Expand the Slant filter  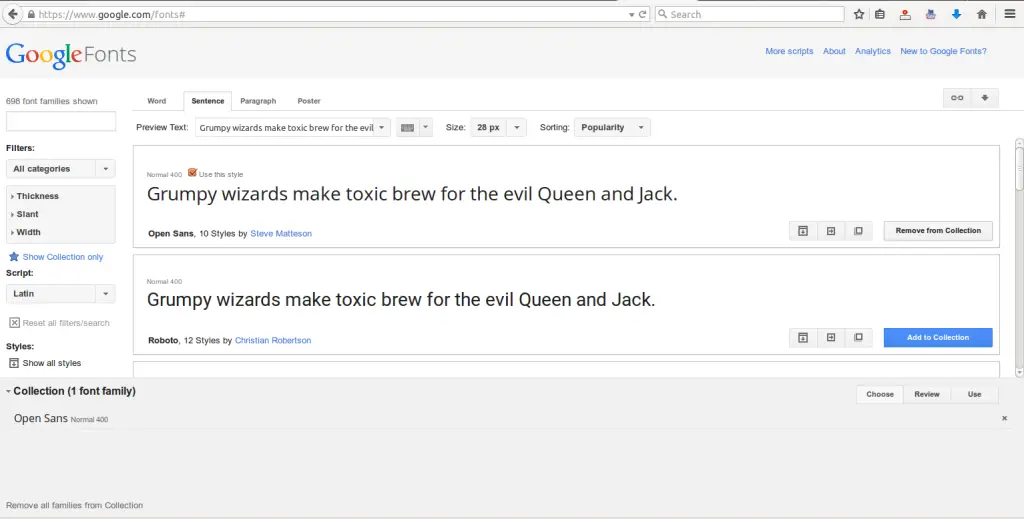point(25,214)
